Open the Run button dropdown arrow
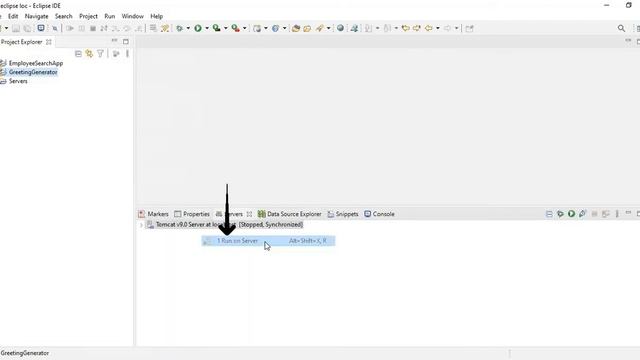Screen dimensions: 640x360 (x=207, y=28)
